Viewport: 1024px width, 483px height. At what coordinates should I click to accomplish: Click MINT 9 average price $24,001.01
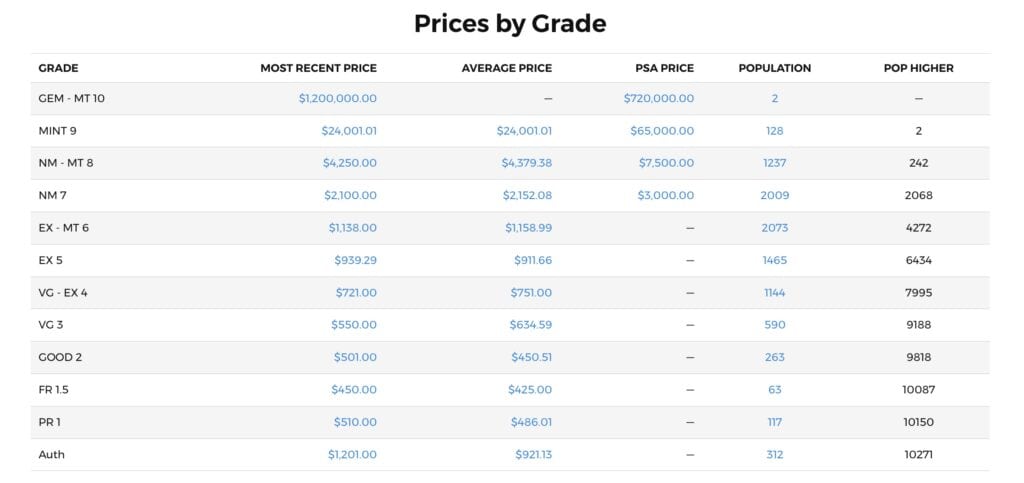click(x=524, y=131)
